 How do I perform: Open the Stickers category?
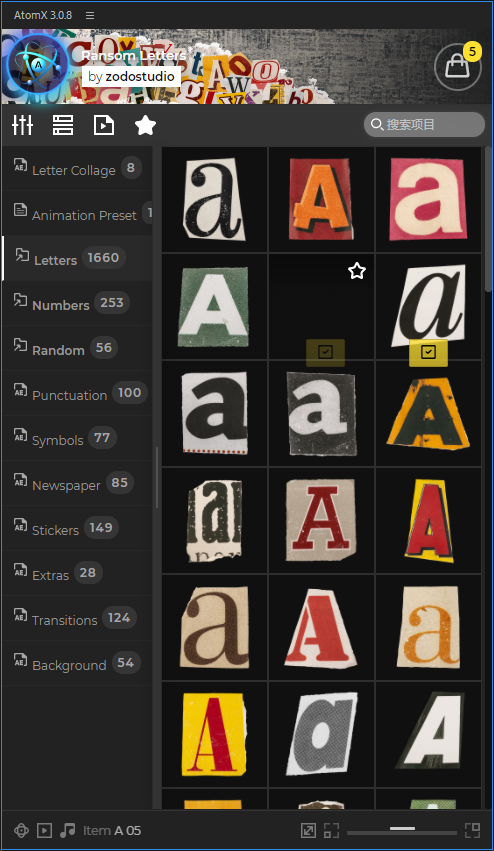pyautogui.click(x=77, y=528)
